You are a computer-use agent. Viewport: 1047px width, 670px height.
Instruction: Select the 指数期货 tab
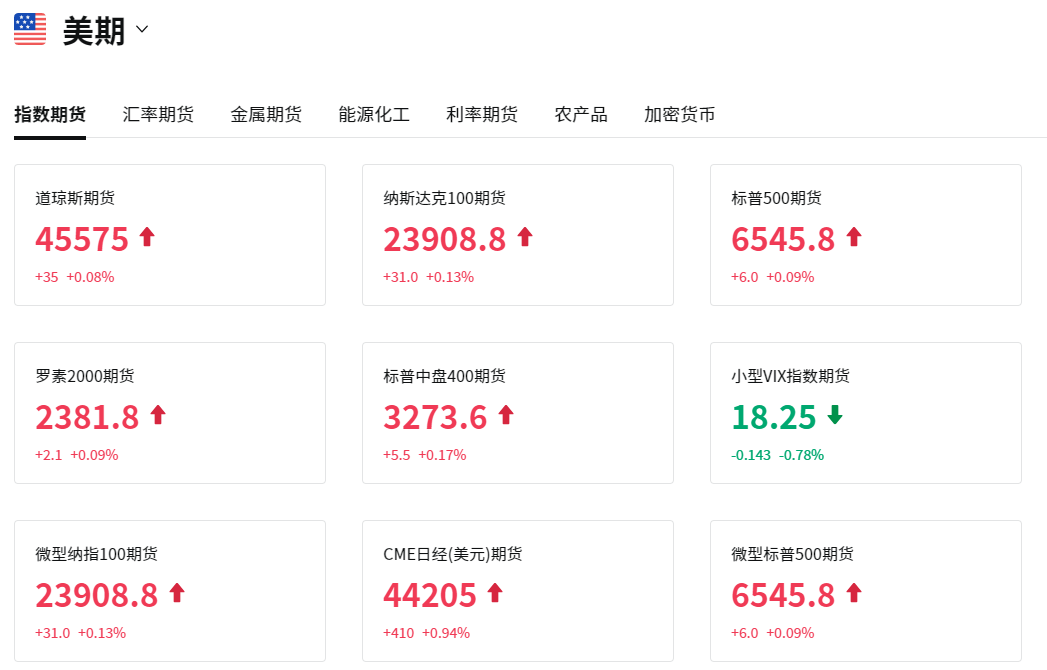pos(50,114)
